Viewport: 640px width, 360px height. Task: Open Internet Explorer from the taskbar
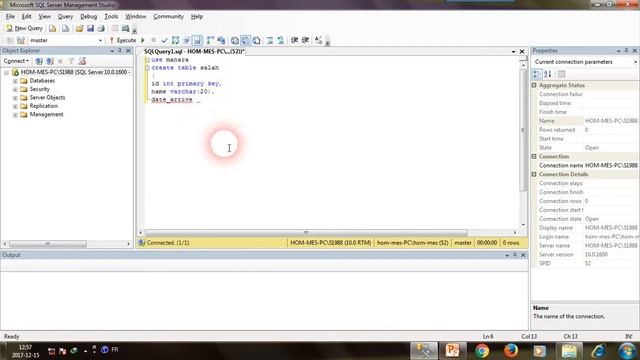[598, 351]
